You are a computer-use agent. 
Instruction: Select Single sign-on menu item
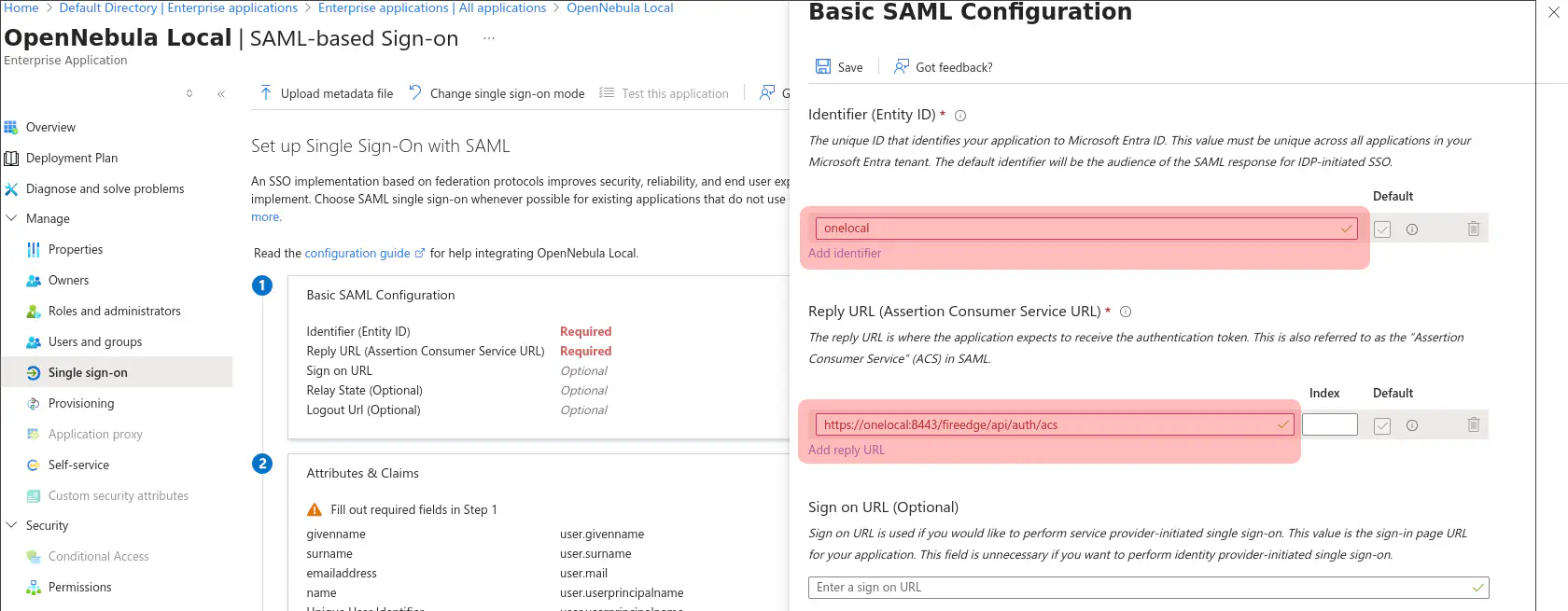(x=117, y=372)
